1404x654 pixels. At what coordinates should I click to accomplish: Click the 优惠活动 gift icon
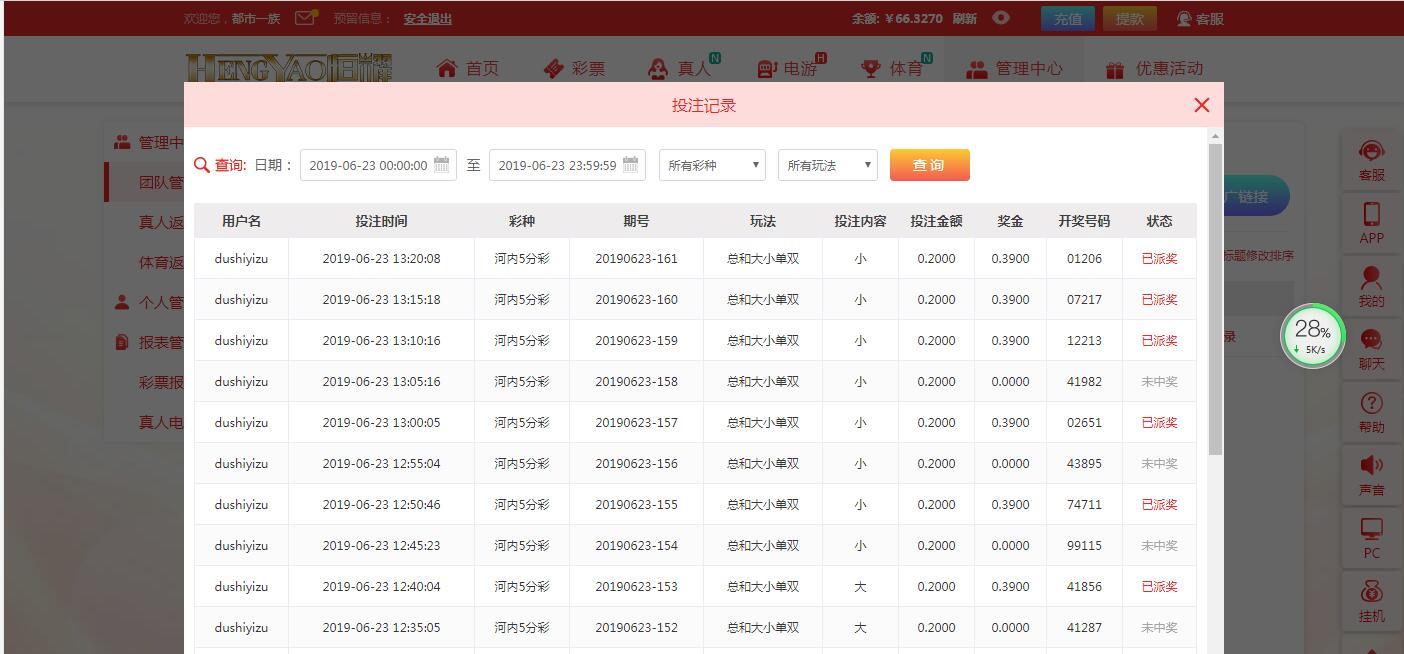click(x=1115, y=69)
